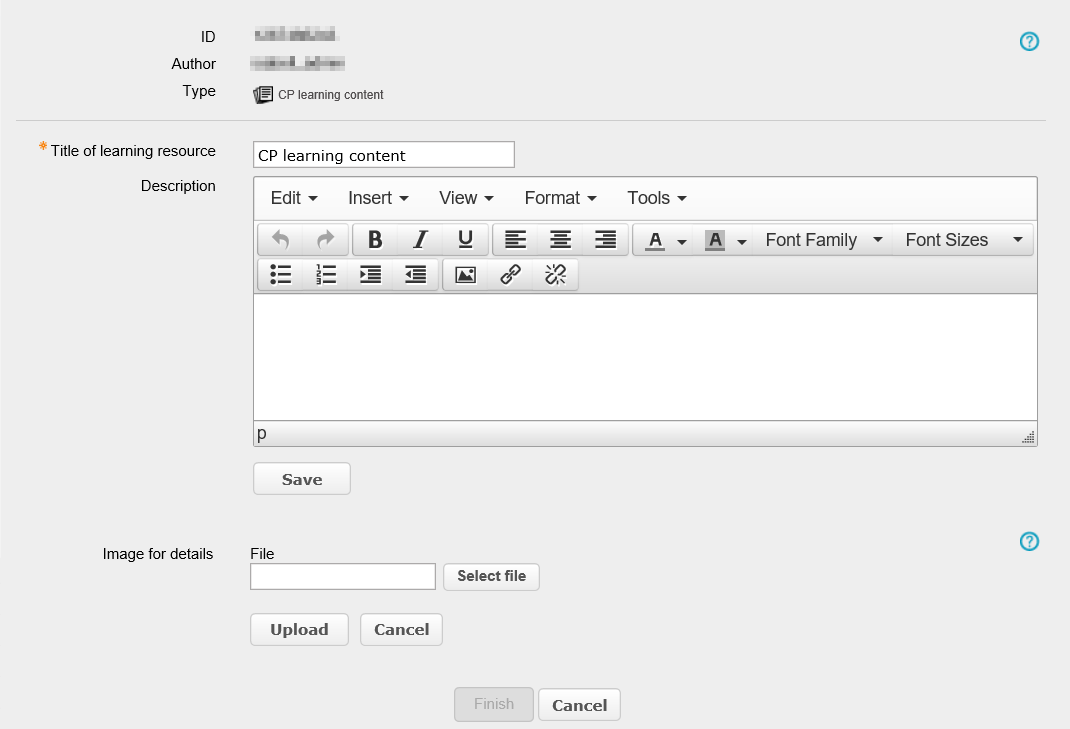The image size is (1070, 729).
Task: Center align the description text
Action: pos(561,240)
